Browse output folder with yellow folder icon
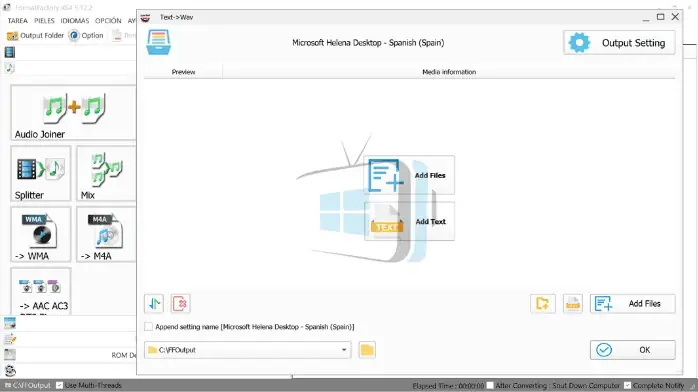 (x=367, y=350)
